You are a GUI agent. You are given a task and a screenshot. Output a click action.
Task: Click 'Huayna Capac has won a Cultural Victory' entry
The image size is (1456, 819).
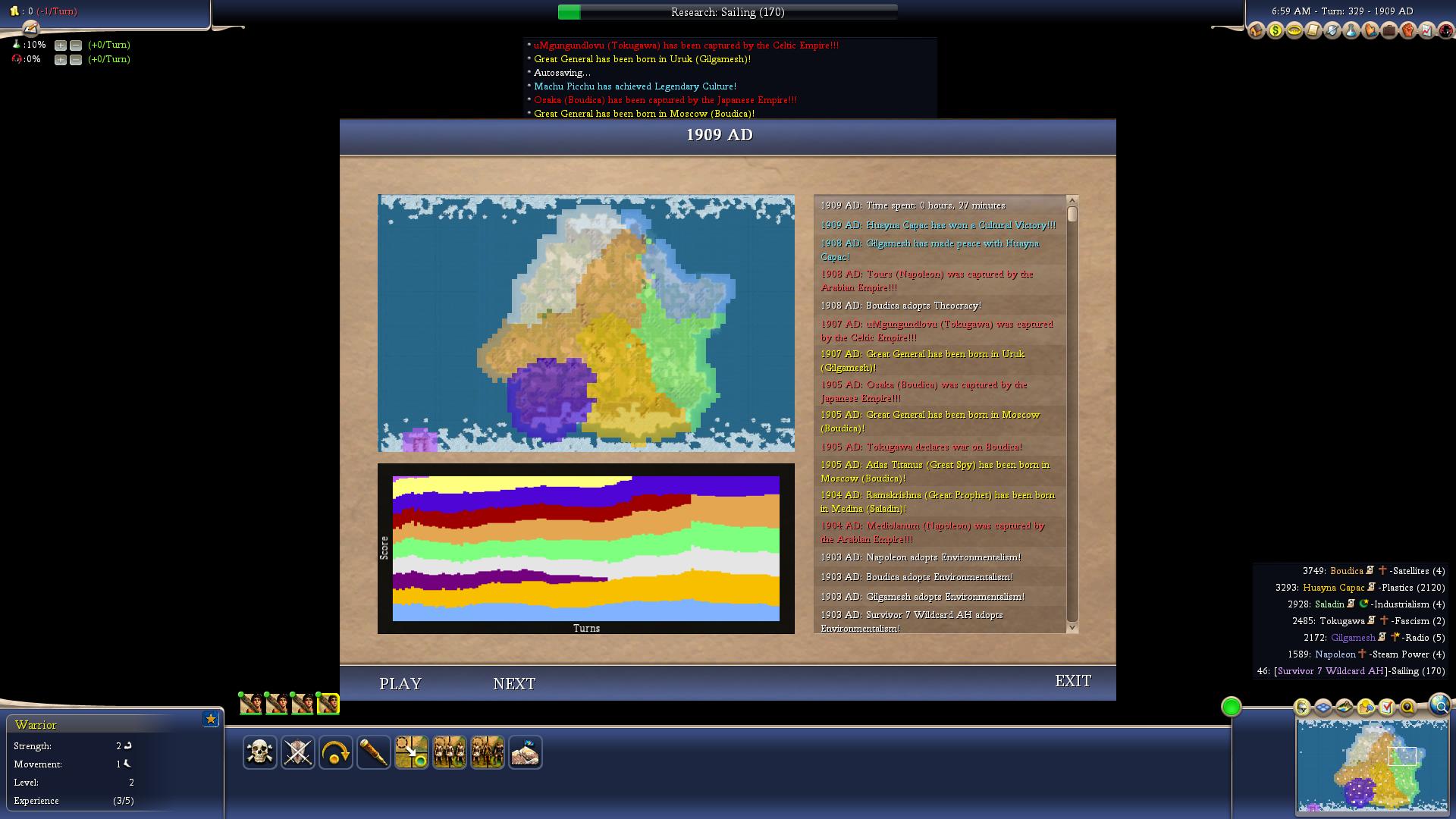pos(939,225)
